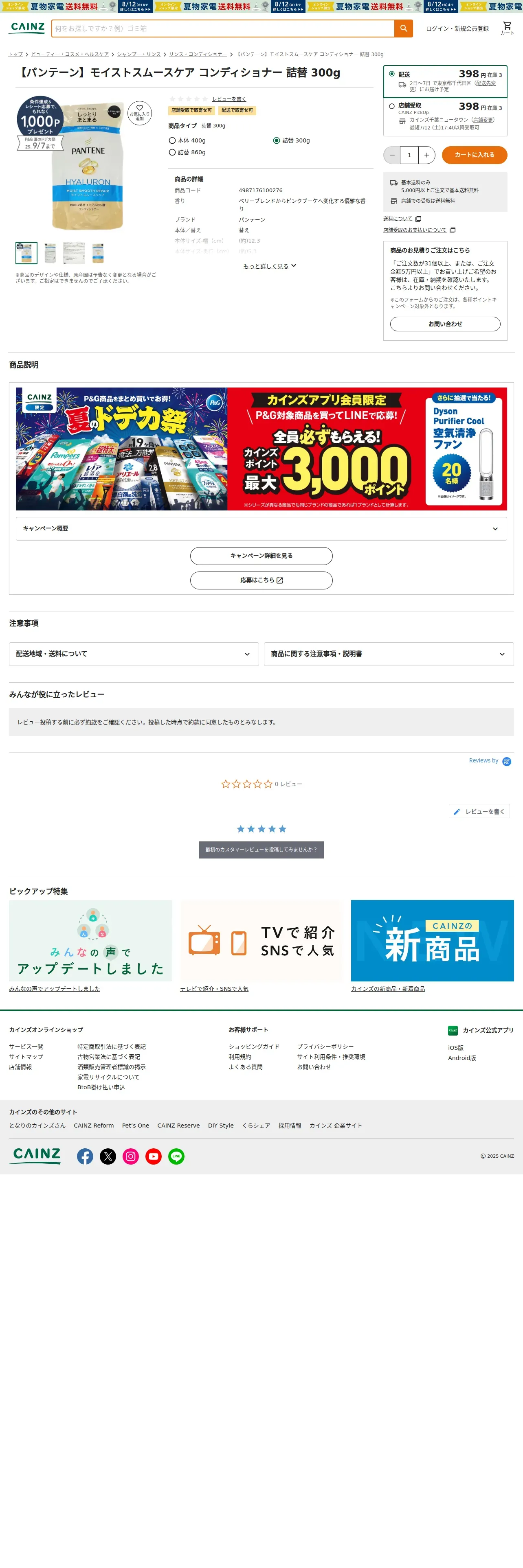Click the blue five-star rating row
This screenshot has width=523, height=1568.
click(x=261, y=829)
